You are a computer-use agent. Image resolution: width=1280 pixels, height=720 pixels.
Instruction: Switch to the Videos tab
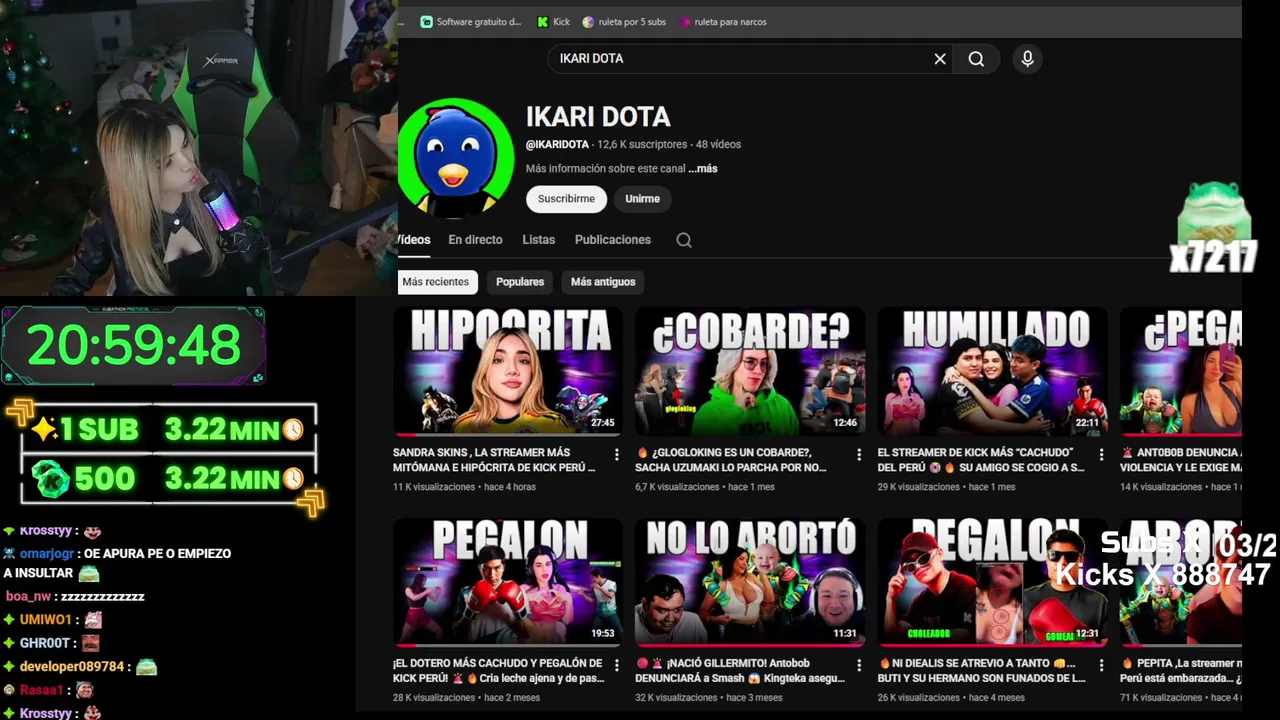pos(414,240)
